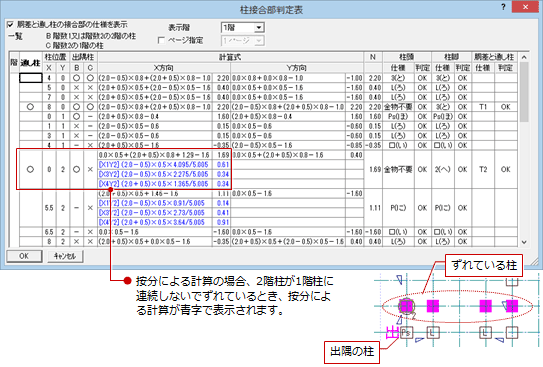This screenshot has width=543, height=367.
Task: Click the OK button
Action: (x=24, y=256)
